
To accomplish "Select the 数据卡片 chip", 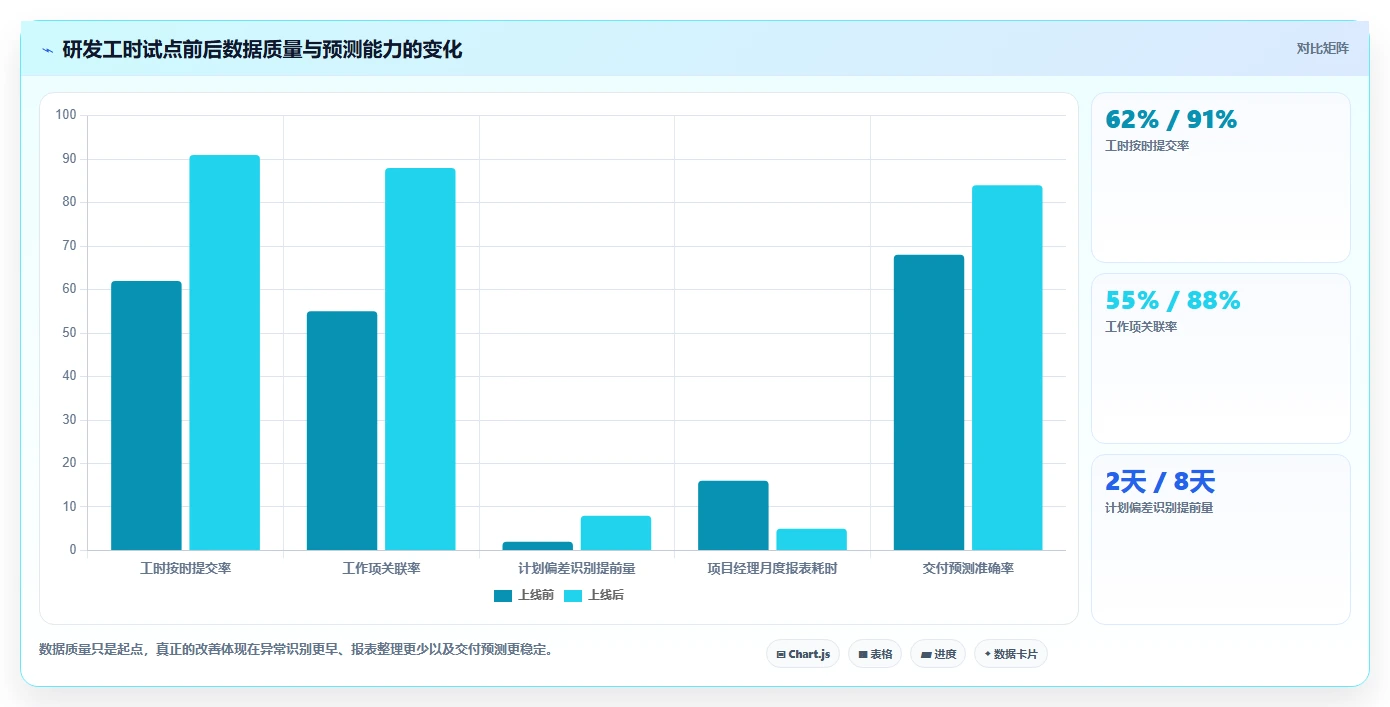I will (x=1011, y=654).
